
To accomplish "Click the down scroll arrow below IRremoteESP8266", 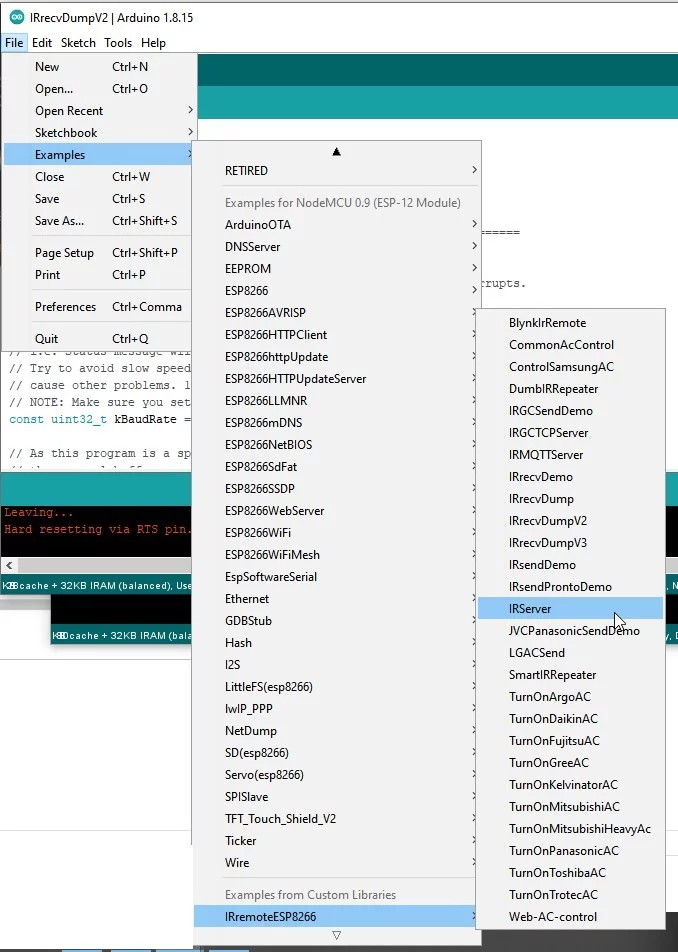I will (x=336, y=936).
